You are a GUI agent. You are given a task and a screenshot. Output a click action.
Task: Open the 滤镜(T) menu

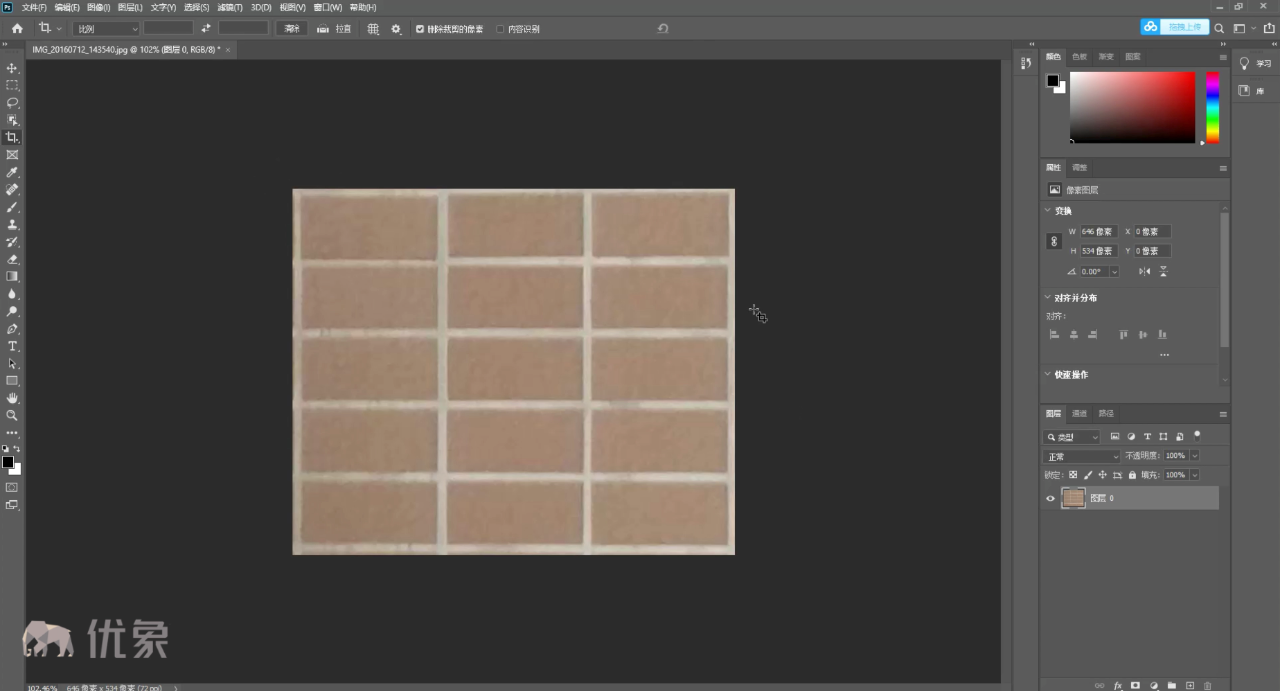coord(230,7)
